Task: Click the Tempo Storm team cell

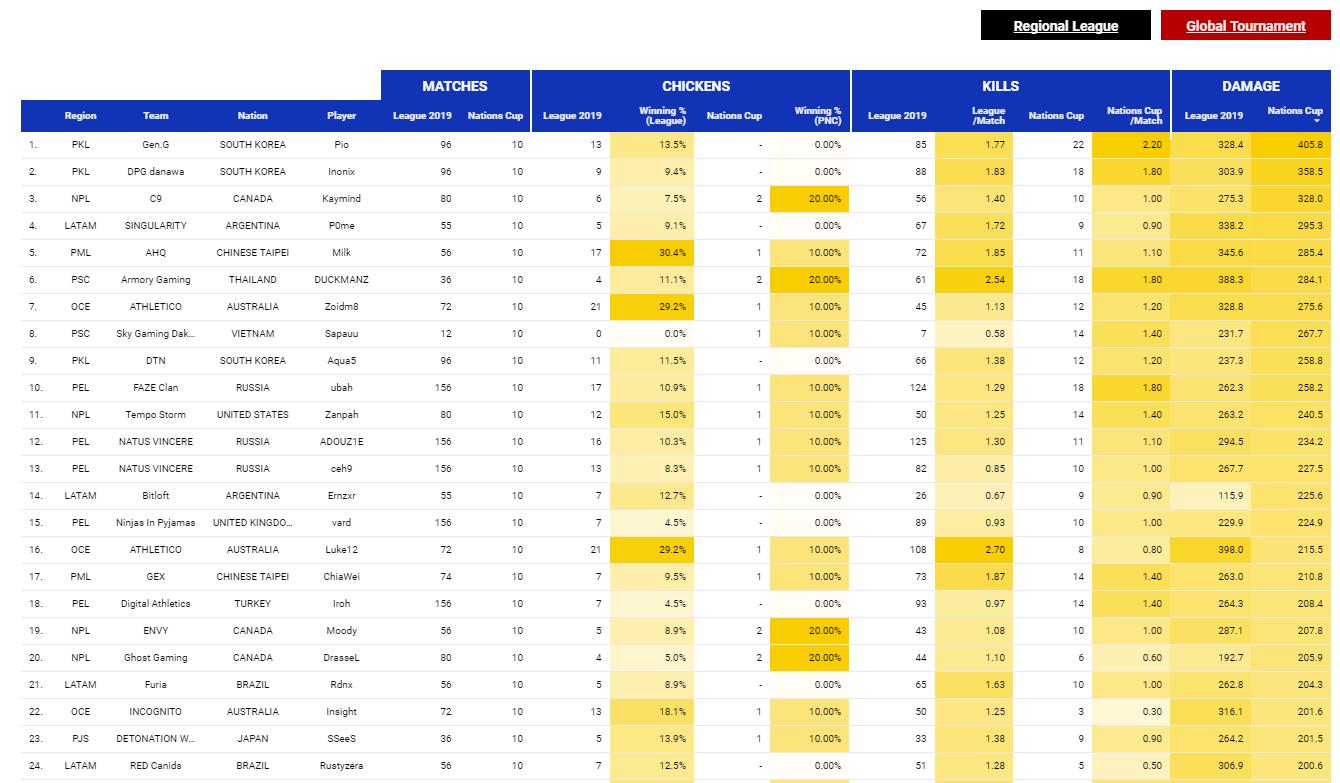Action: 156,415
